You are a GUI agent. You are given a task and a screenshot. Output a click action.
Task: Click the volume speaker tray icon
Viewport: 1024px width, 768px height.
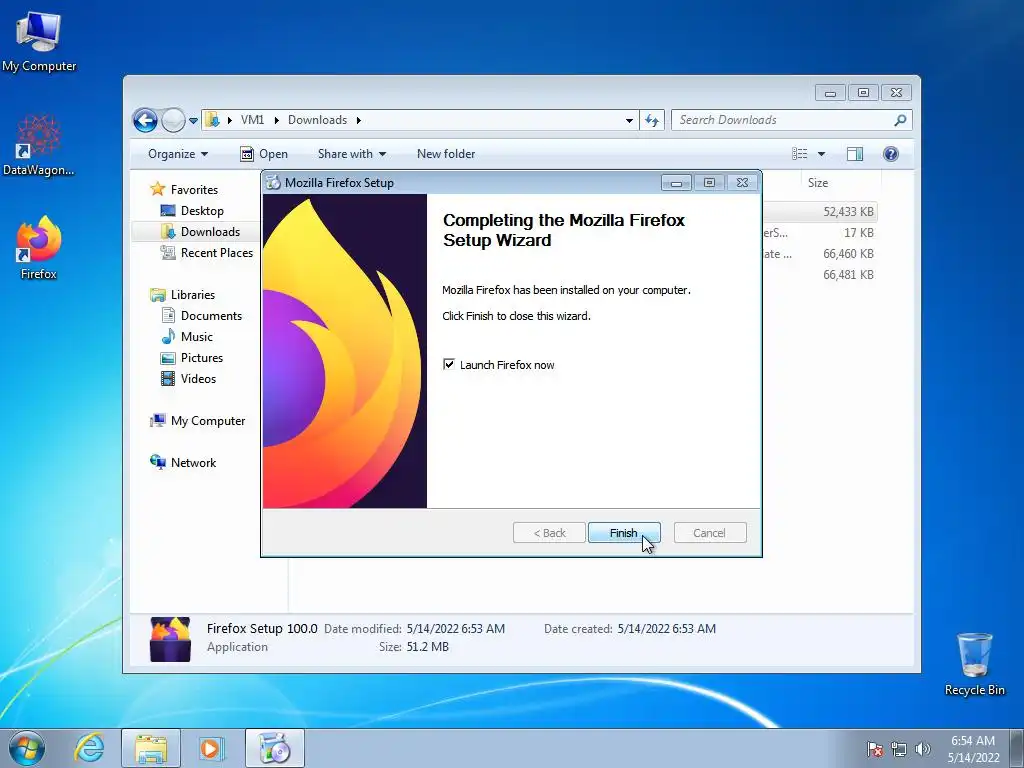[x=922, y=749]
